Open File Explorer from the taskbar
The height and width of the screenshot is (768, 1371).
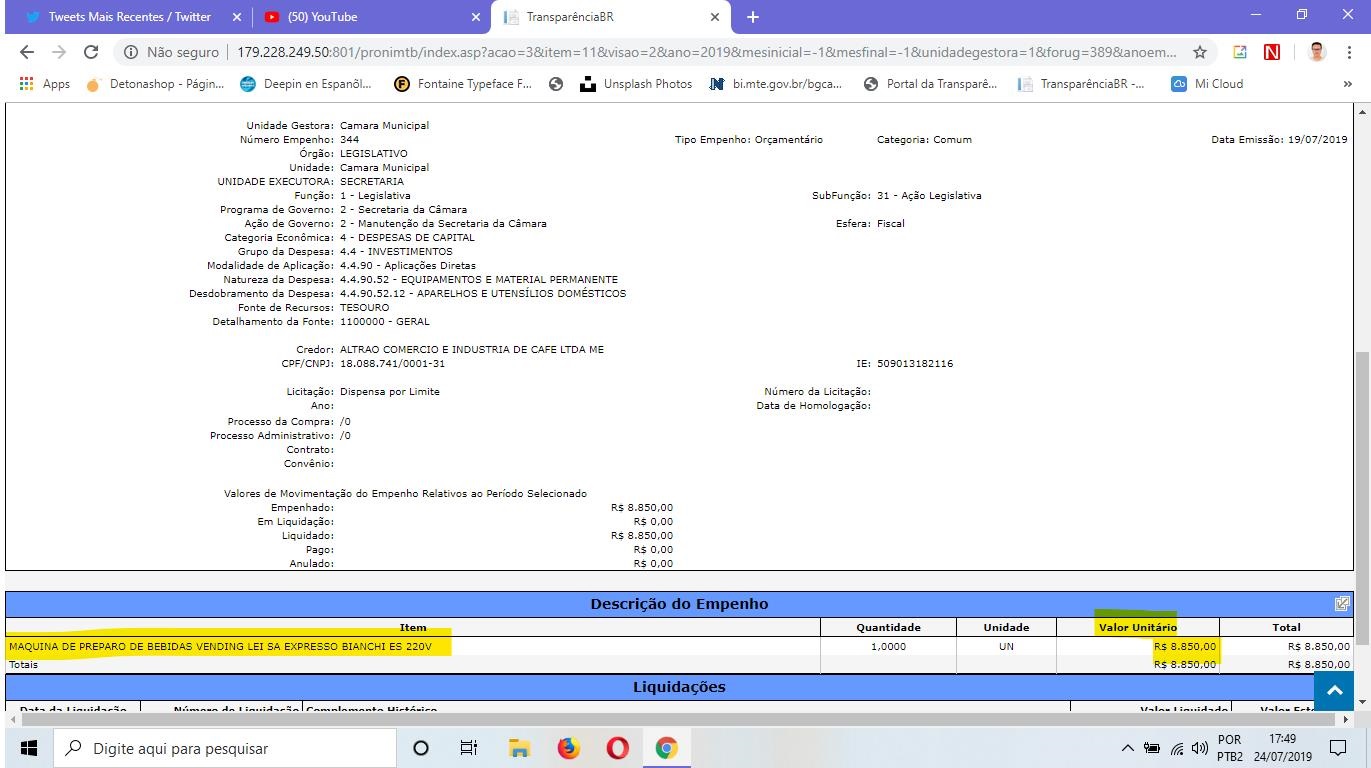pyautogui.click(x=519, y=748)
